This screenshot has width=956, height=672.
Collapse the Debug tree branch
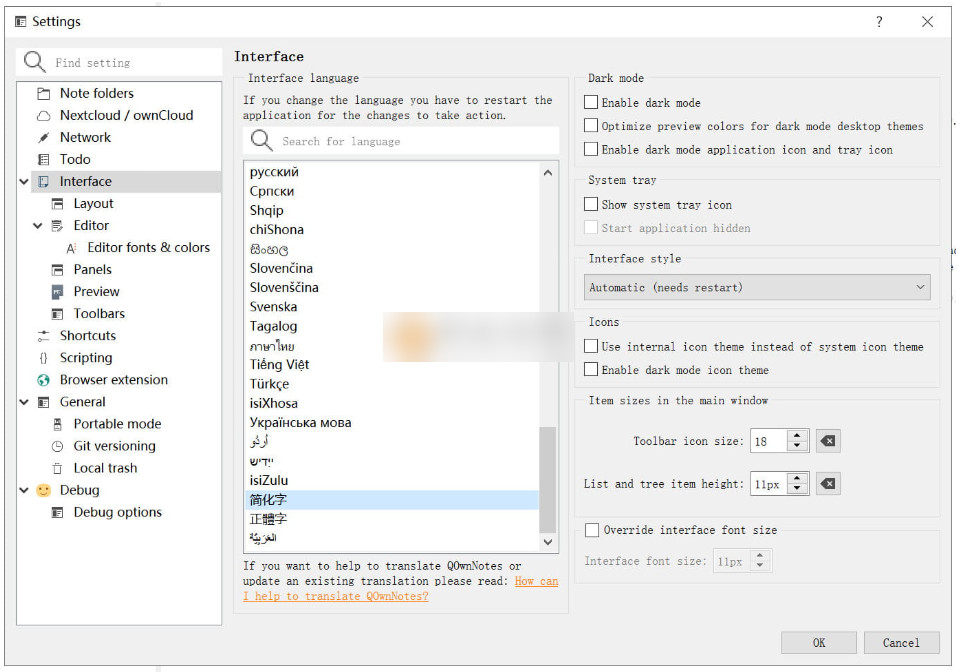pos(24,490)
